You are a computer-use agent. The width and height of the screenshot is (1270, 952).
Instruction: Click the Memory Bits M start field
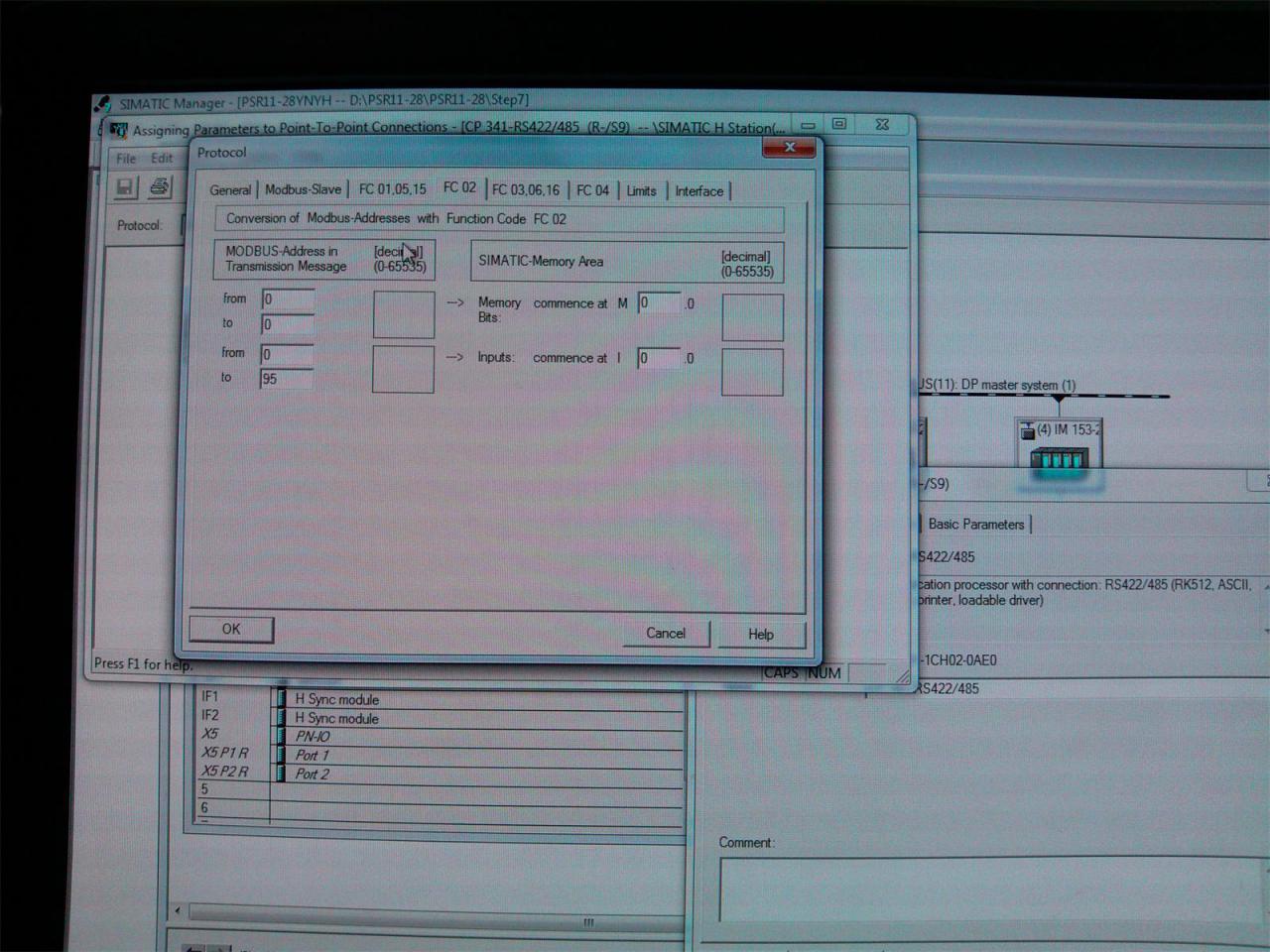point(659,302)
